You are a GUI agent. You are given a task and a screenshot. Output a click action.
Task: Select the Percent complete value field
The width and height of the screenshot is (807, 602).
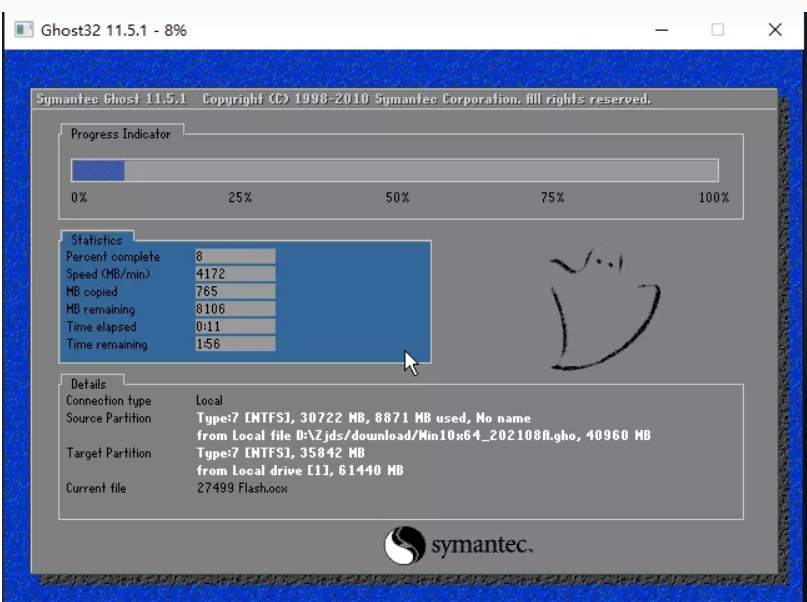[x=235, y=256]
